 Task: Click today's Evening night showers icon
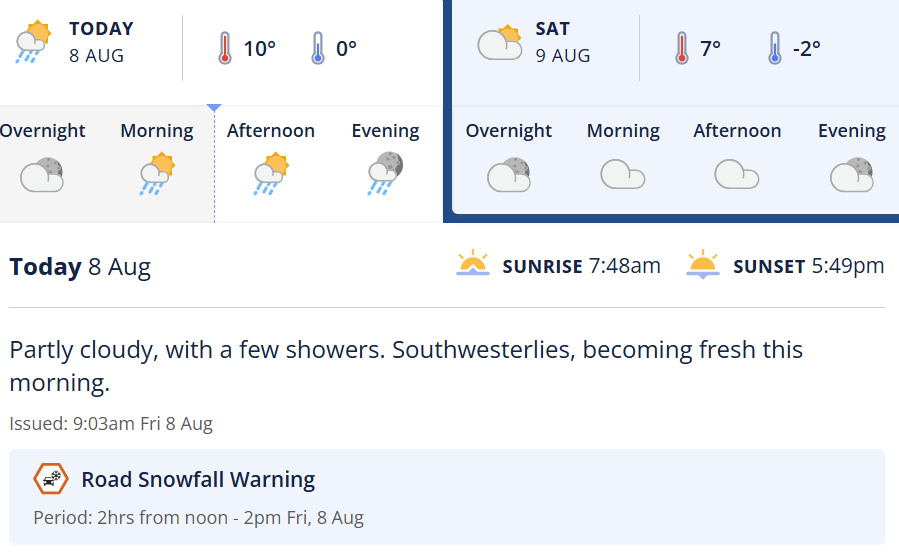pyautogui.click(x=385, y=173)
